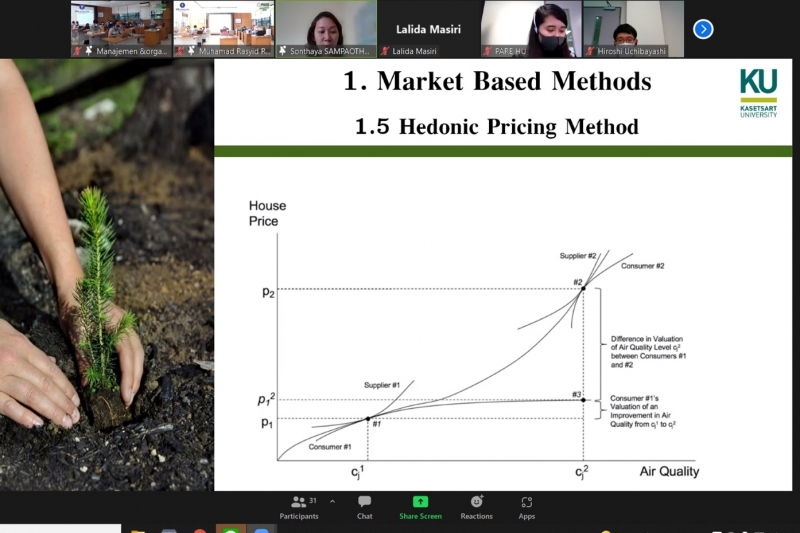
Task: Click the muted microphone icon on Lalida Masiri
Action: [x=385, y=50]
